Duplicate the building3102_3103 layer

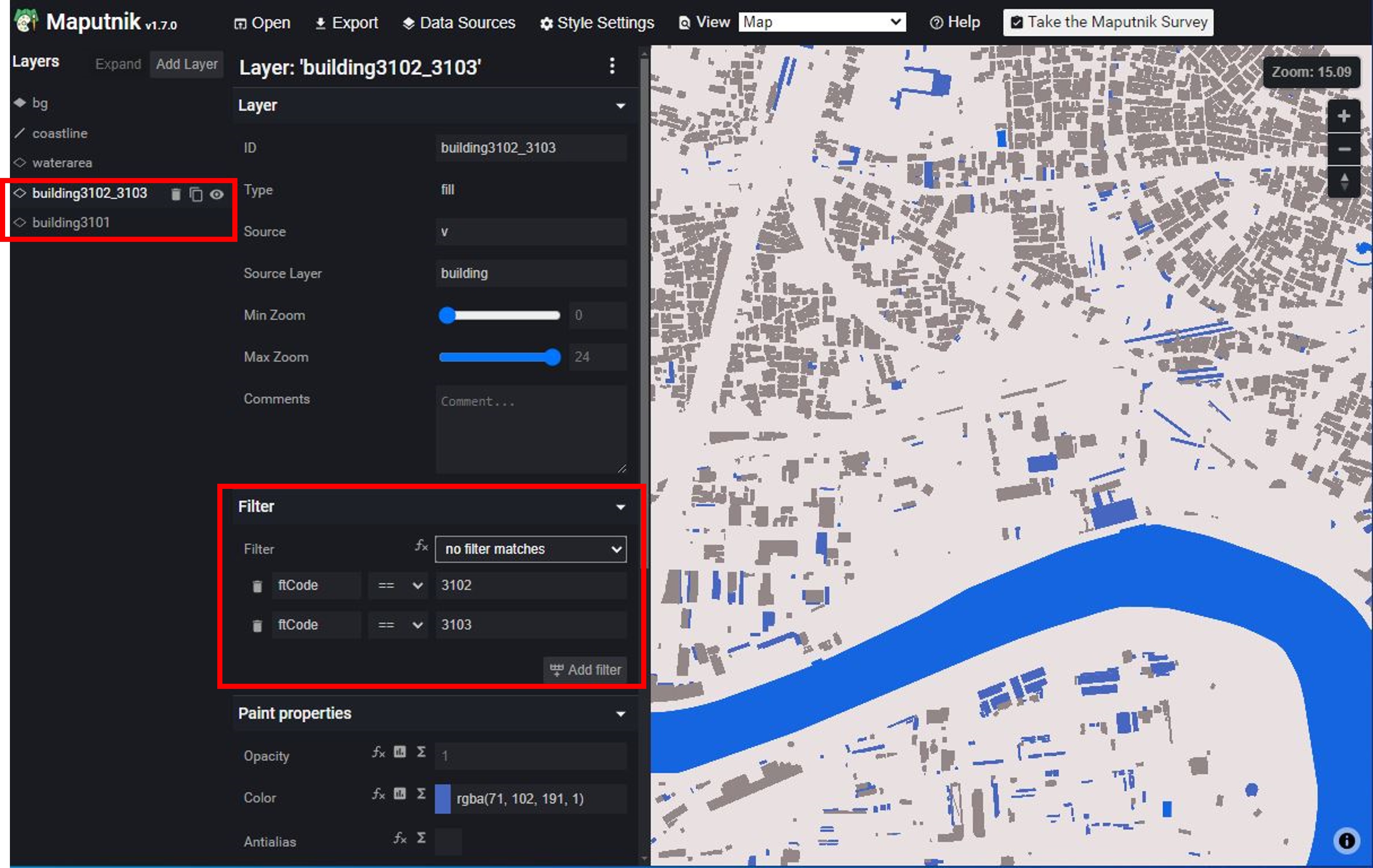(x=196, y=194)
